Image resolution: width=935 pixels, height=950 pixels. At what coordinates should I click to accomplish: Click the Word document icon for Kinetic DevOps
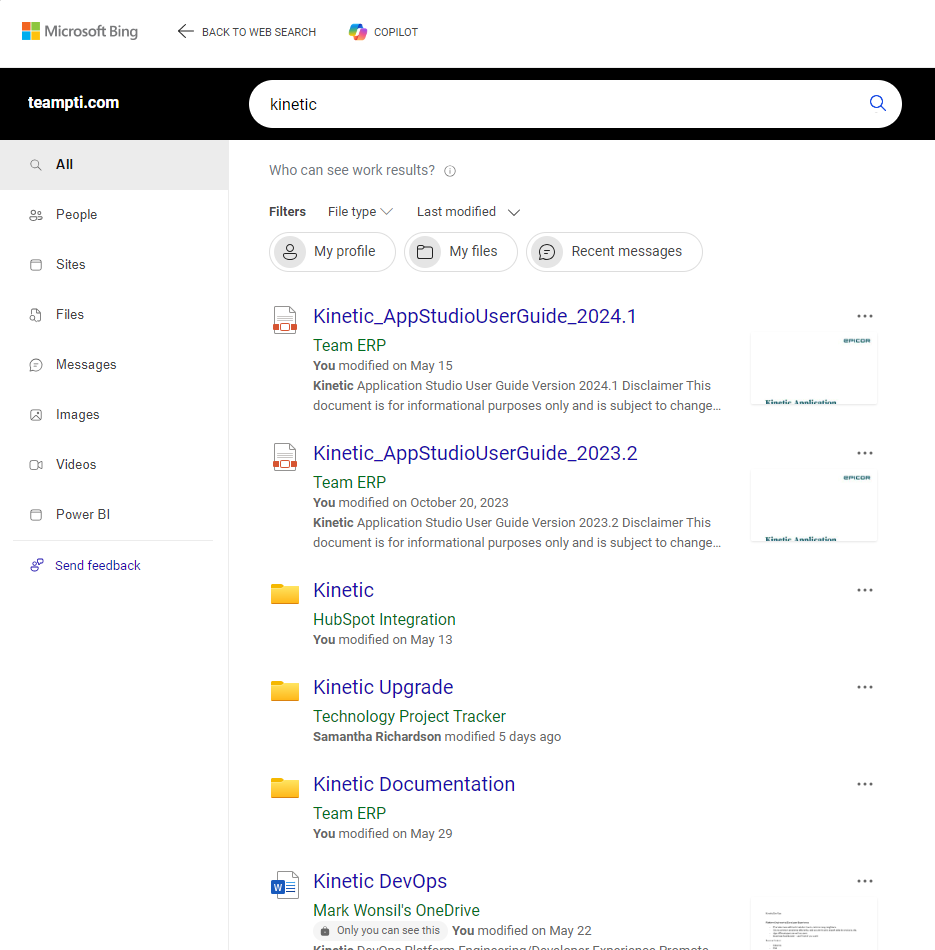coord(285,885)
